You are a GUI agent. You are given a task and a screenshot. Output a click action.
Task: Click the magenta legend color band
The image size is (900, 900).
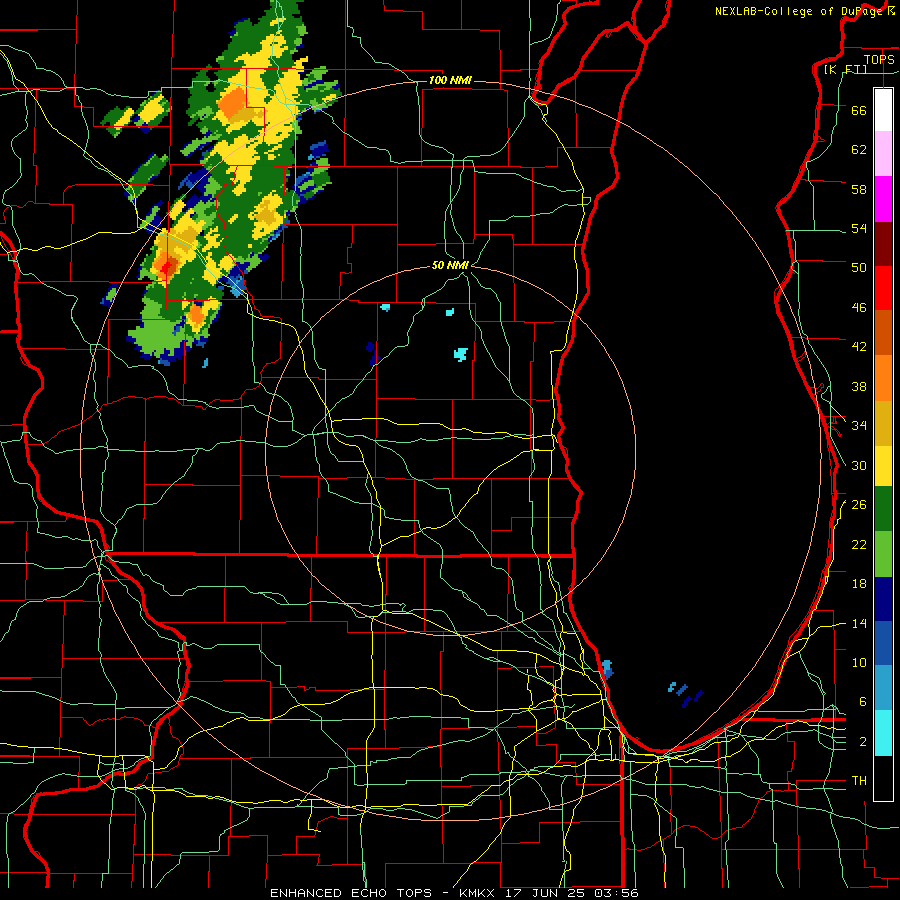click(883, 199)
